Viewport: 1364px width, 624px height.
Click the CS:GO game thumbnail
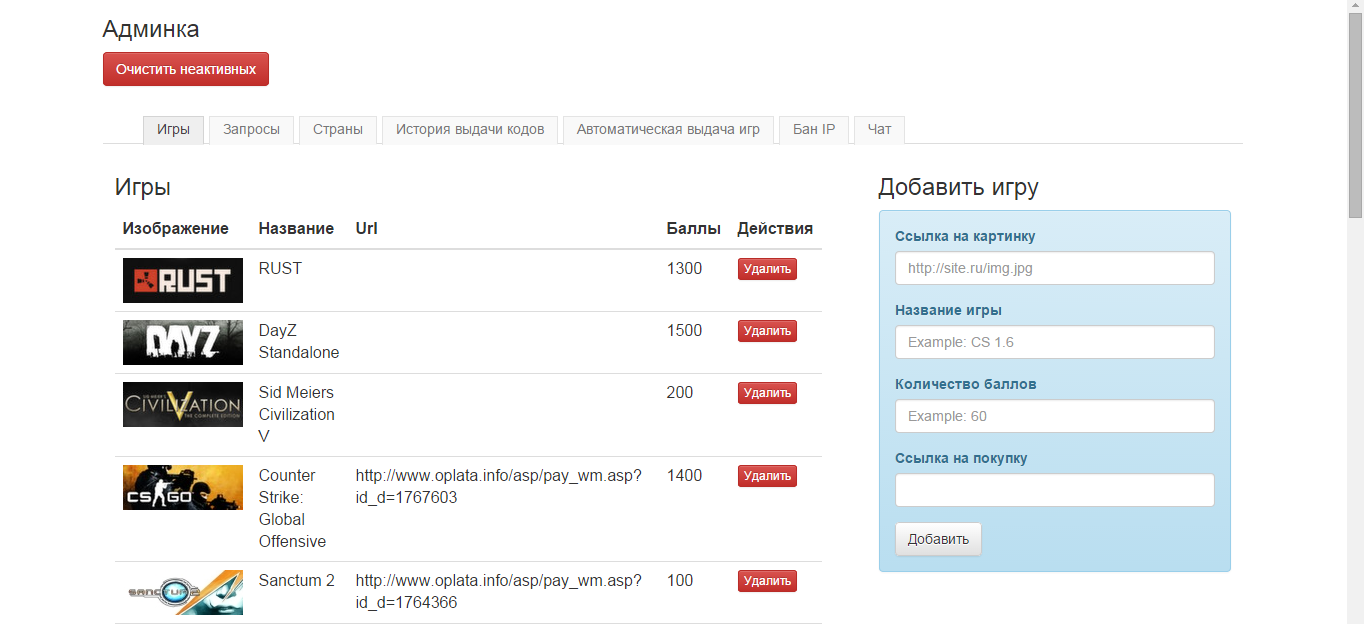[182, 487]
